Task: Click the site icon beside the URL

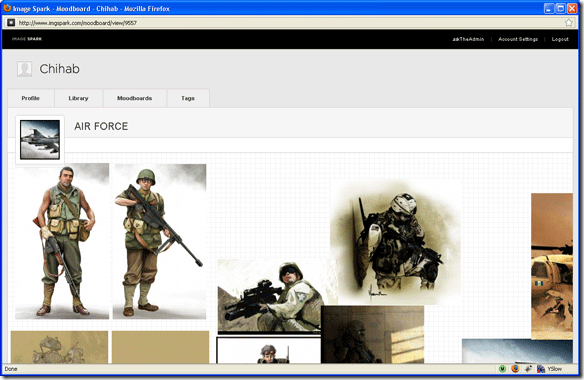Action: coord(11,23)
